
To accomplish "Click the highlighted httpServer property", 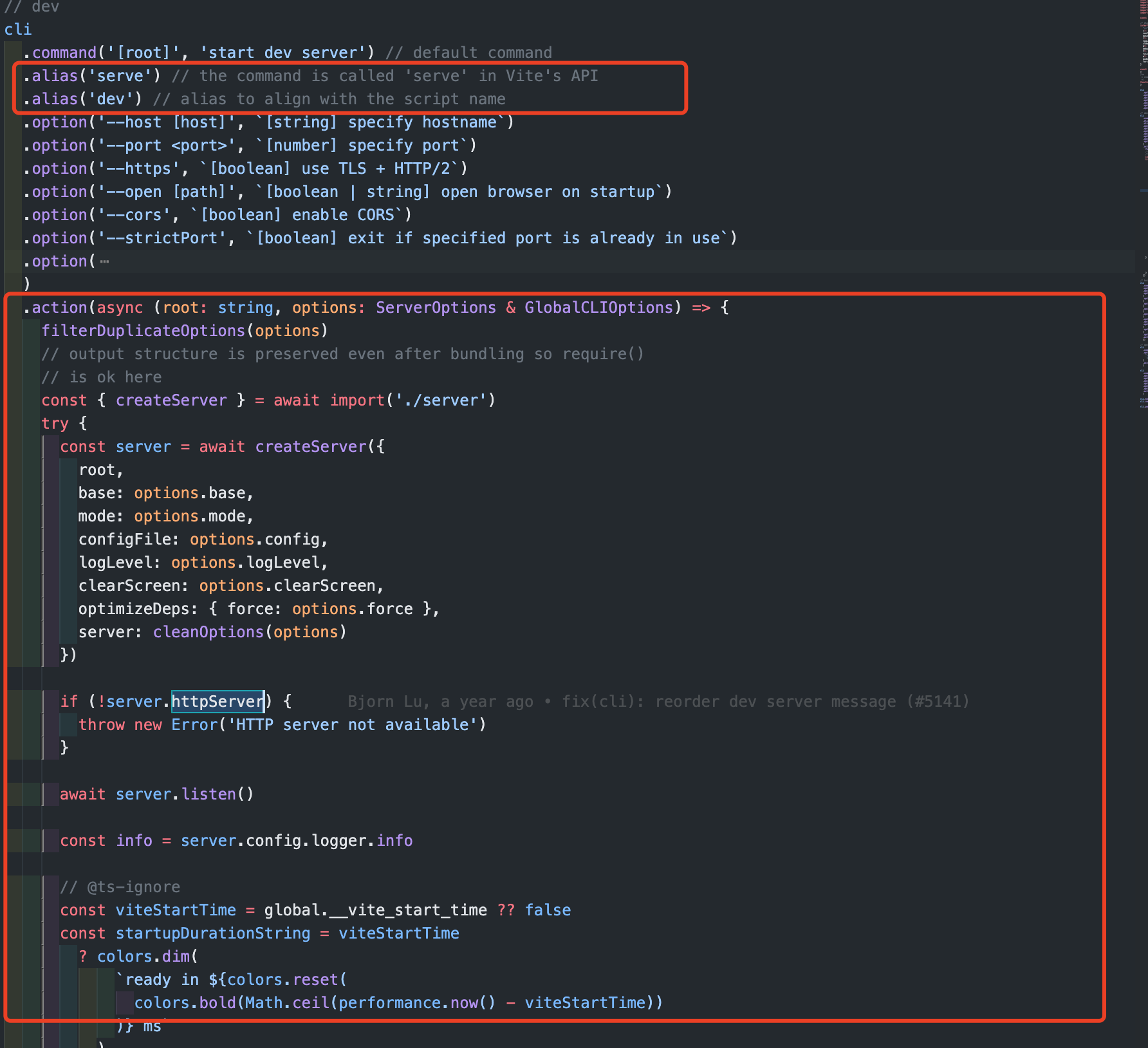I will pyautogui.click(x=218, y=702).
